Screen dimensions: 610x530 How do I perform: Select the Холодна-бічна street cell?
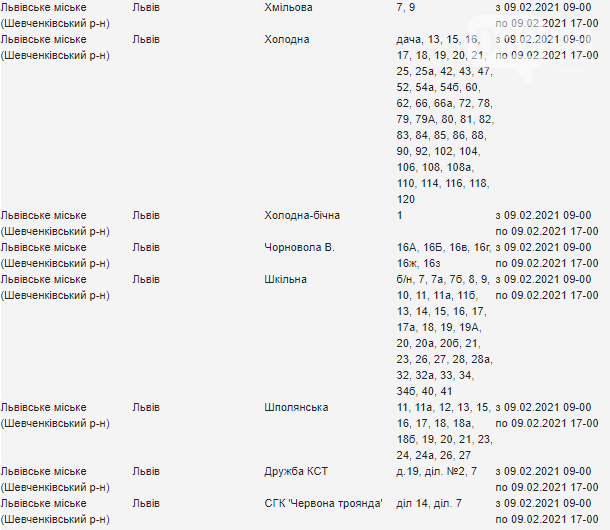click(302, 215)
